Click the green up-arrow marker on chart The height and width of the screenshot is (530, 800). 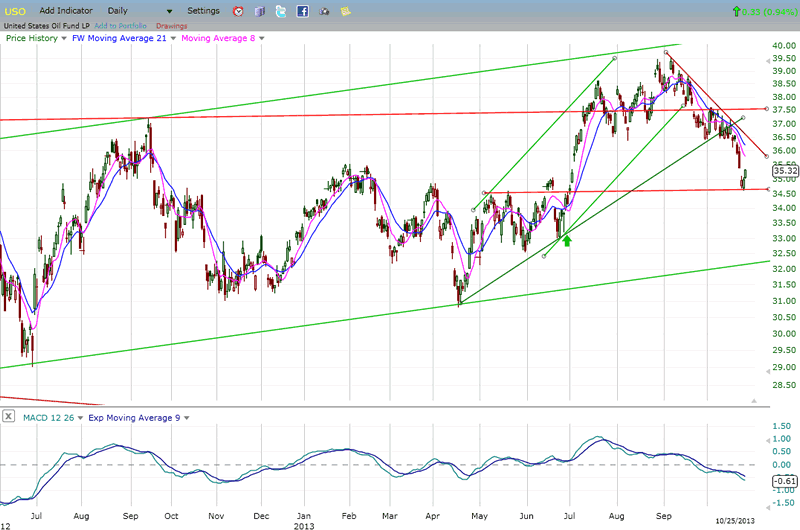tap(567, 240)
